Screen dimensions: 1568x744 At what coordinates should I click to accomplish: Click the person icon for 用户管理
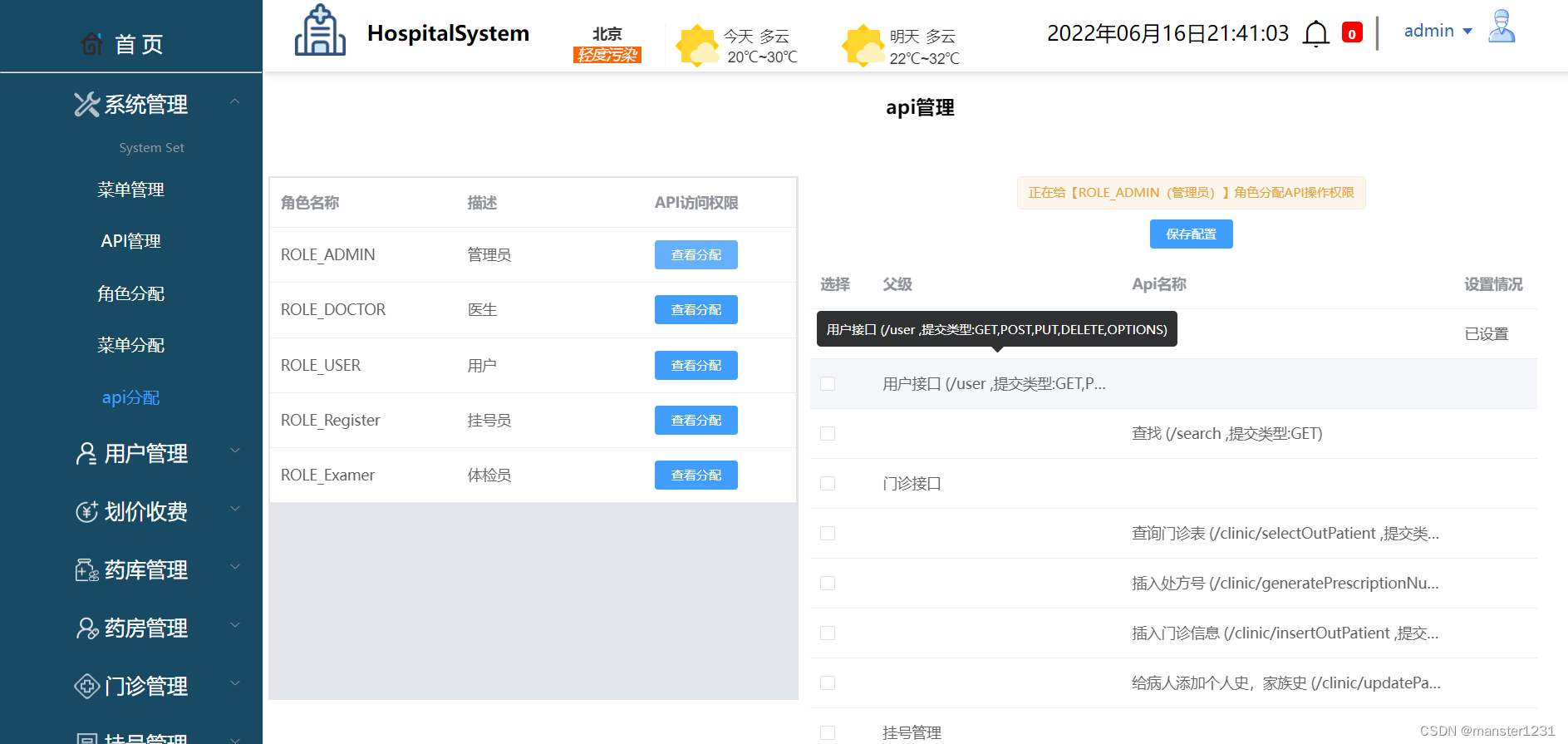pyautogui.click(x=86, y=453)
